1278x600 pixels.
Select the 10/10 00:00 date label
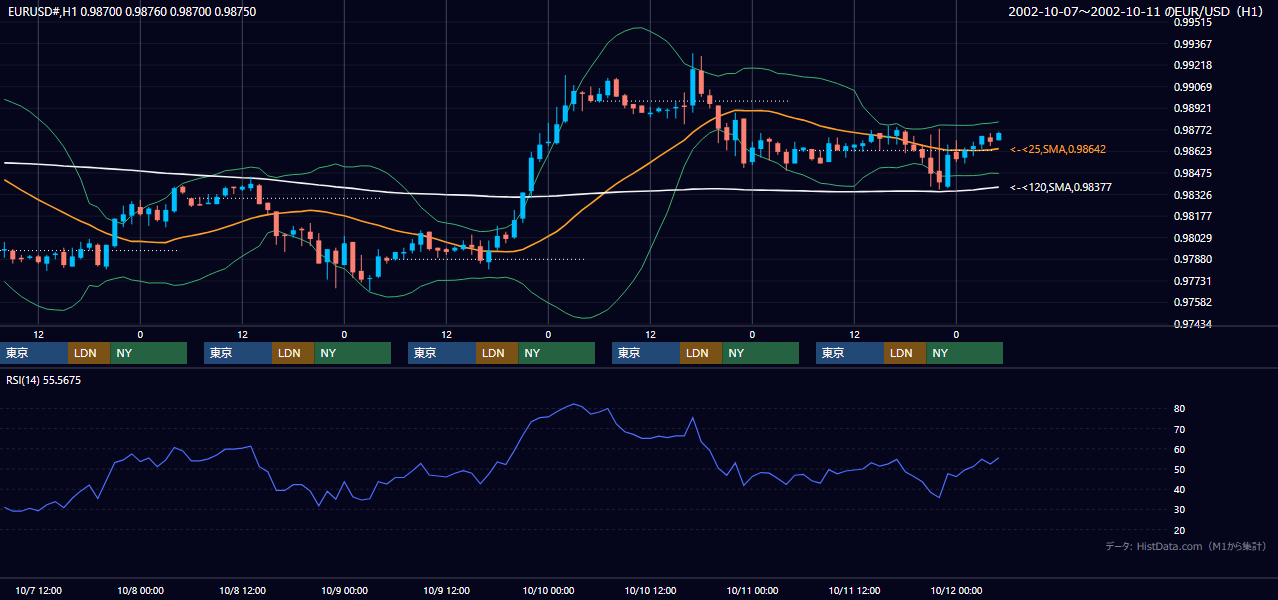(x=549, y=591)
